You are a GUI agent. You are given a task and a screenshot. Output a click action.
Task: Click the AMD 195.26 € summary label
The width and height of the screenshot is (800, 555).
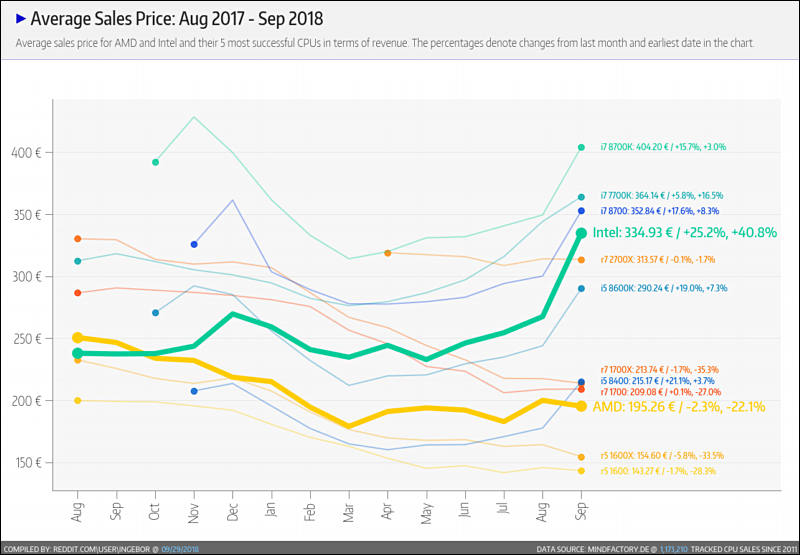click(679, 407)
